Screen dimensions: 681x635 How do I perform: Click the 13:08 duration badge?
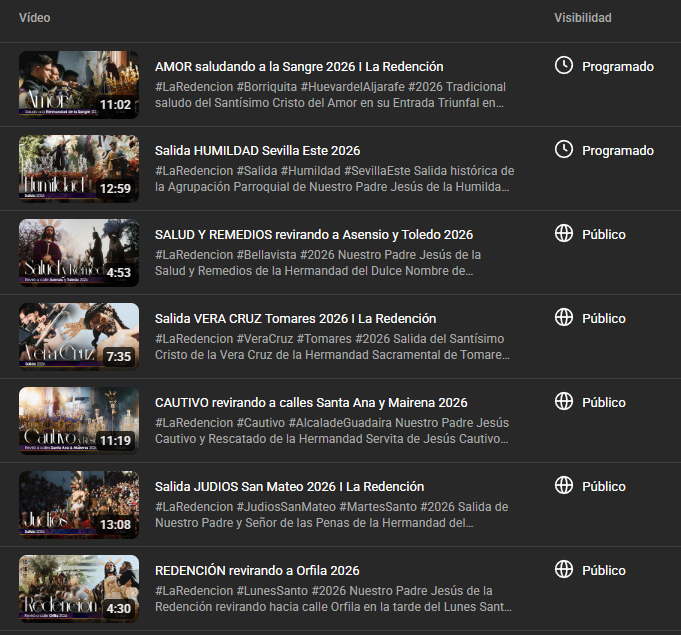pyautogui.click(x=116, y=525)
